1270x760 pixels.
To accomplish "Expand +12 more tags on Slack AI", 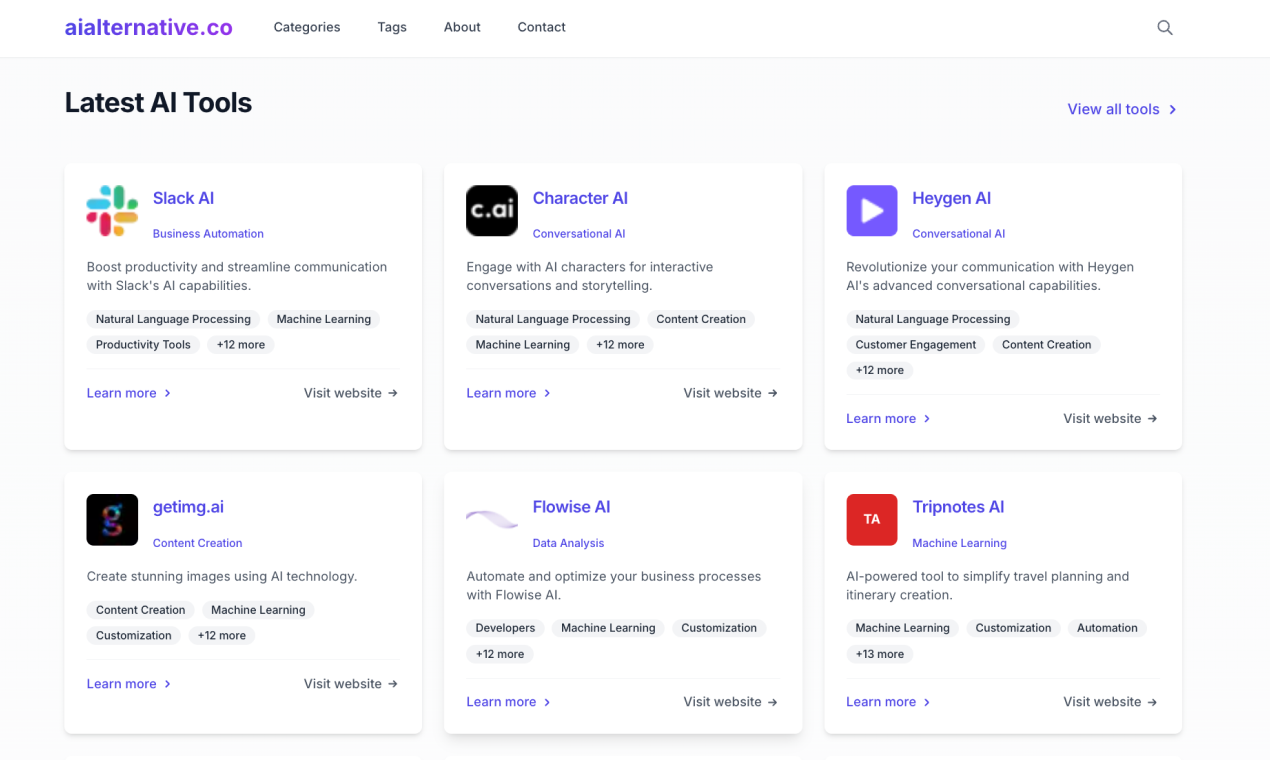I will [x=241, y=345].
